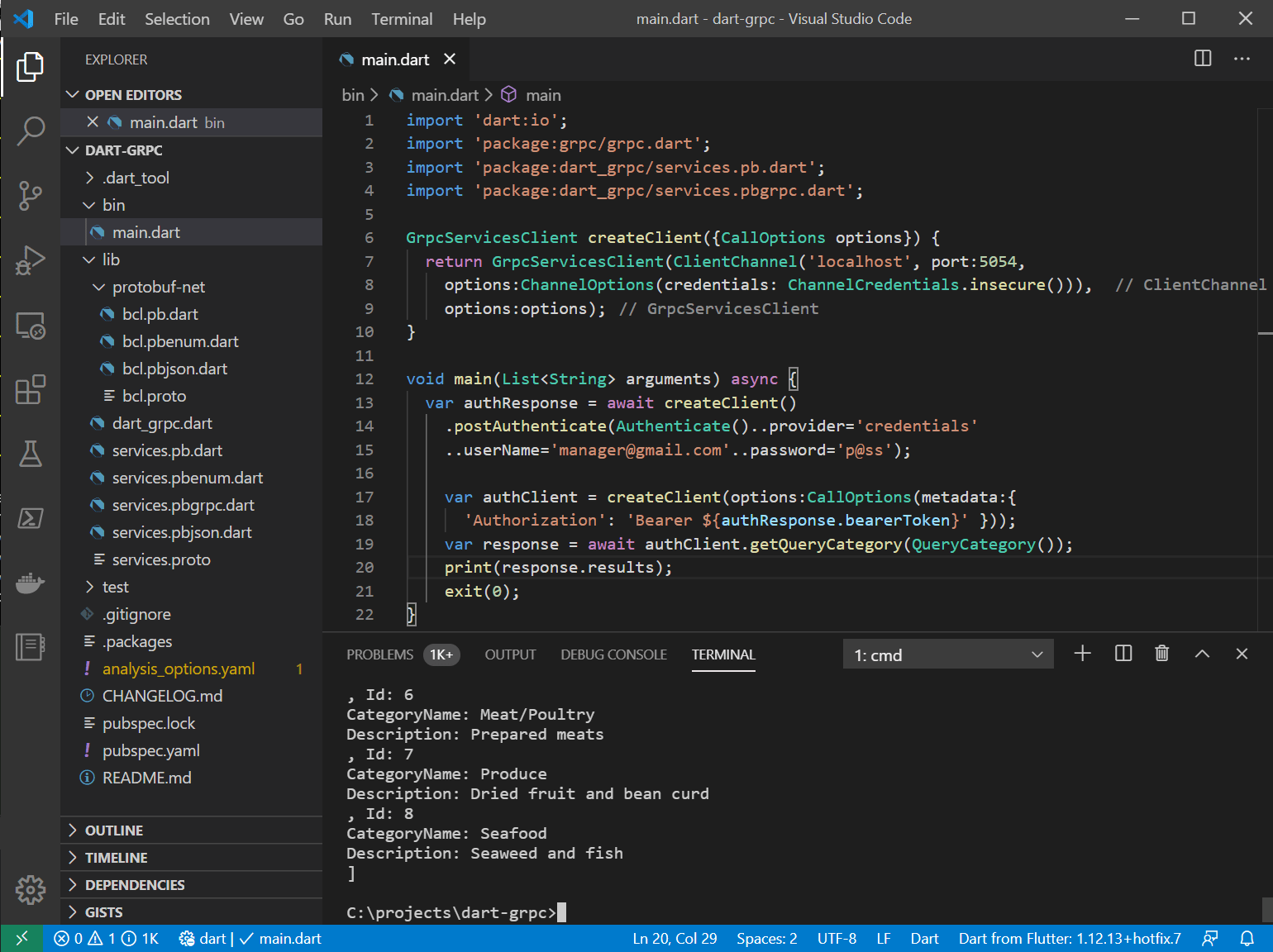Split the editor to the right
This screenshot has width=1273, height=952.
point(1203,59)
